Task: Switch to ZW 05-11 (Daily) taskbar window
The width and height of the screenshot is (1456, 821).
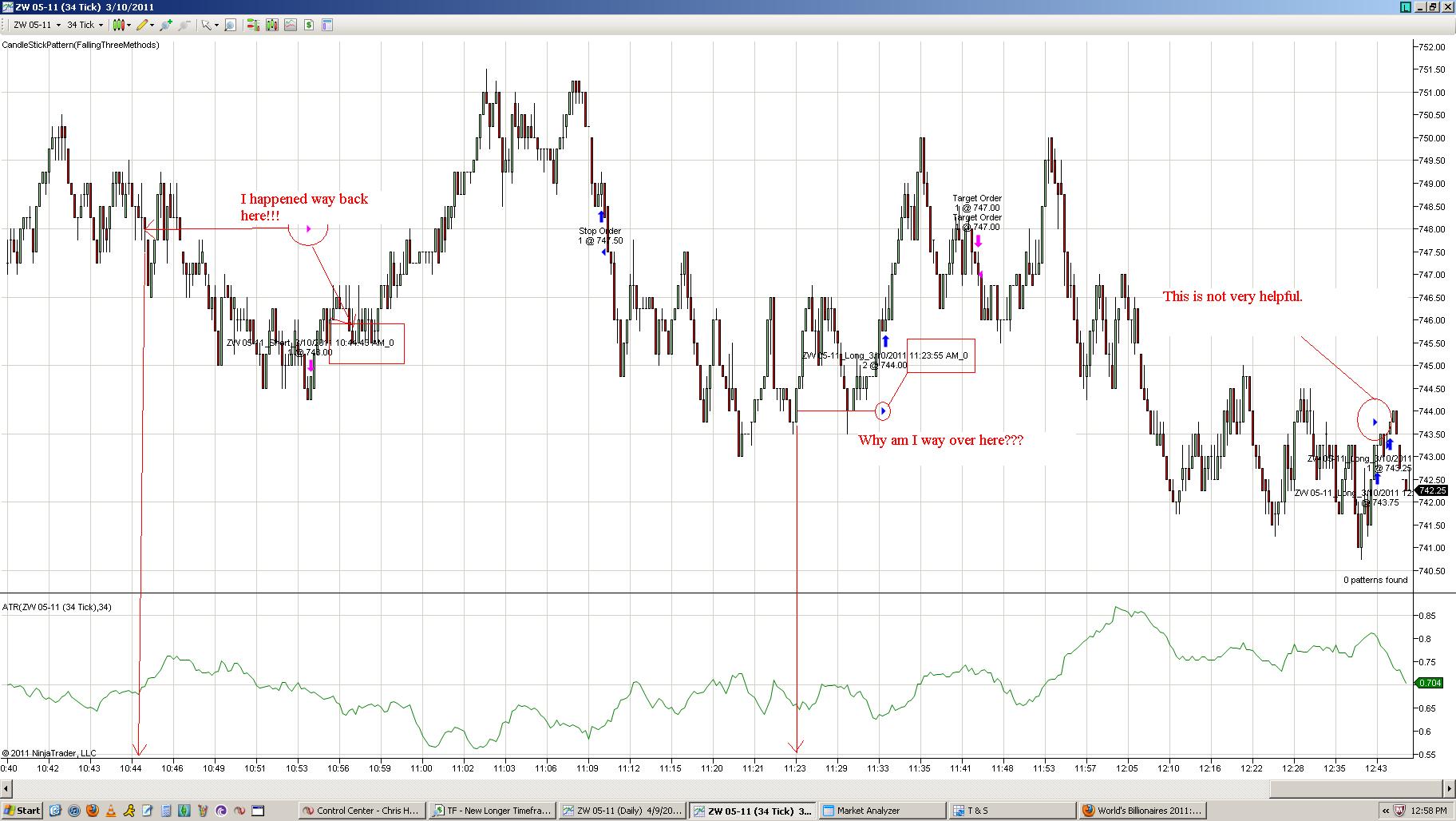Action: coord(622,811)
